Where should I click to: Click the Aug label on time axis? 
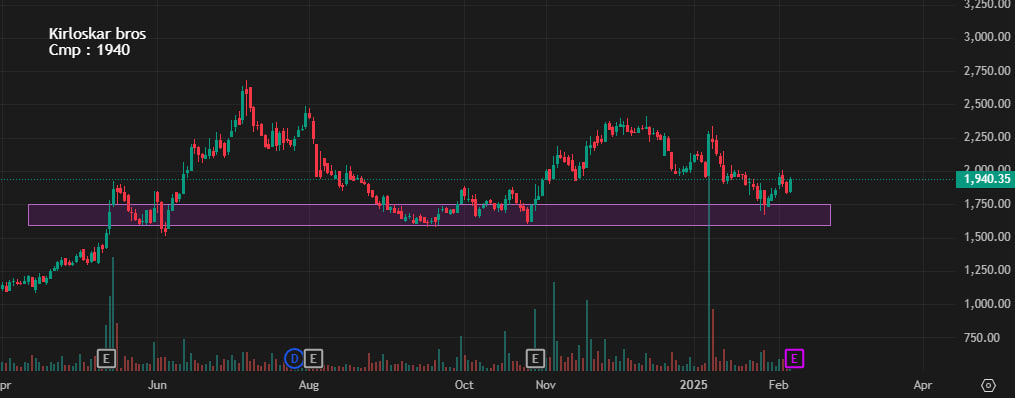(309, 385)
